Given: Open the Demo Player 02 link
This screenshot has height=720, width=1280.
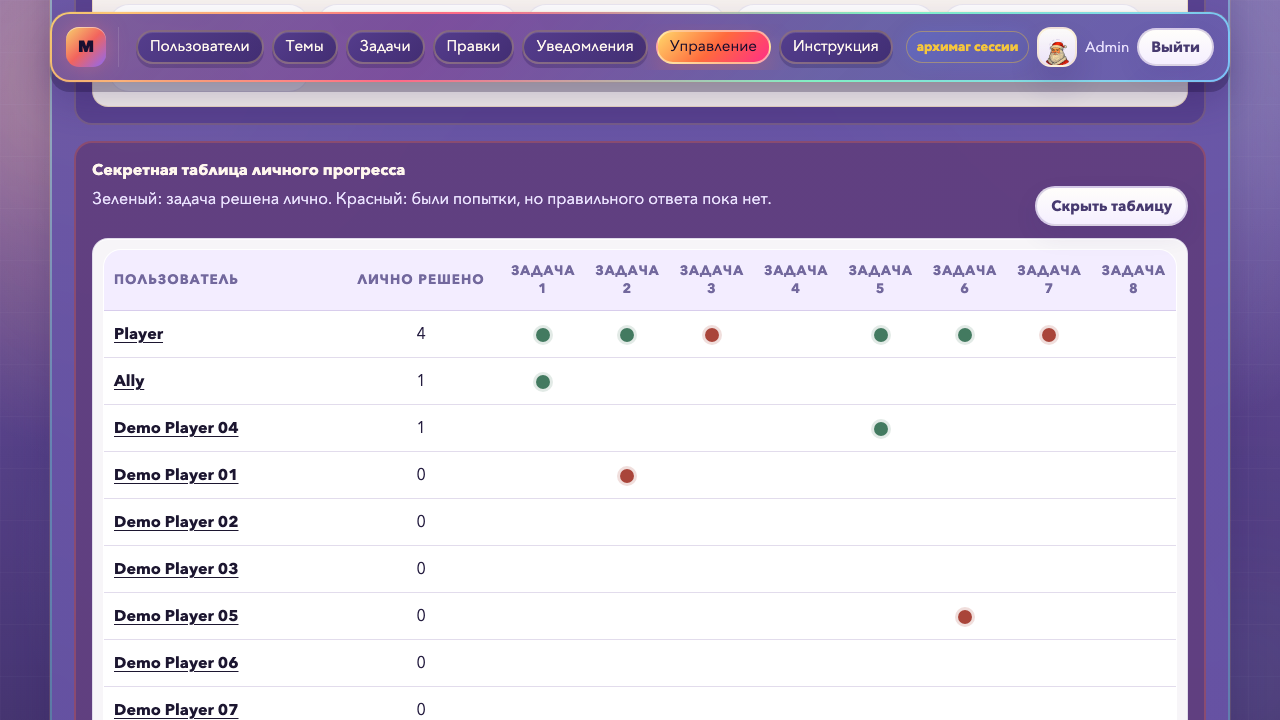Looking at the screenshot, I should point(176,522).
